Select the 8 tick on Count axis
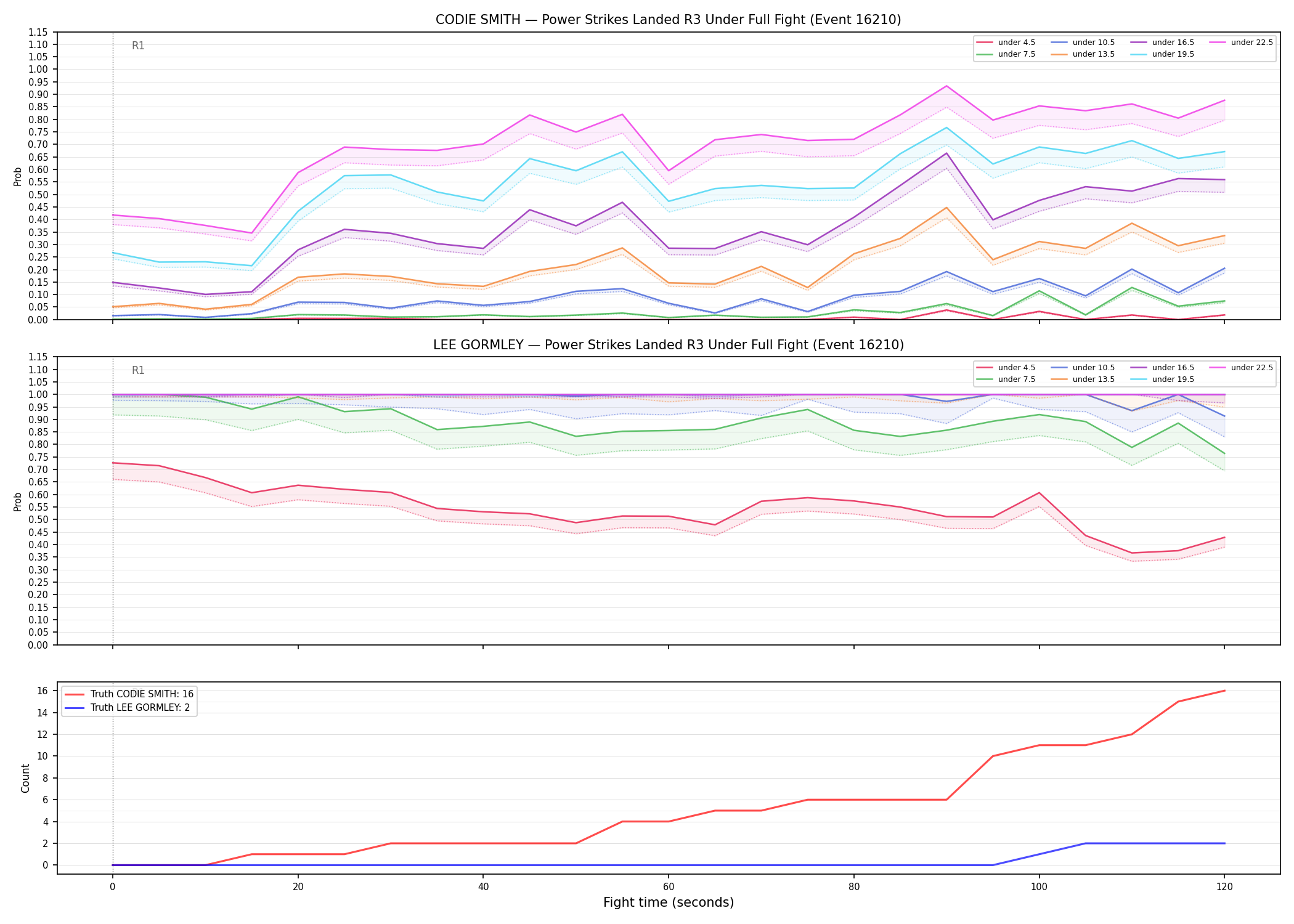Viewport: 1294px width, 924px height. point(46,778)
